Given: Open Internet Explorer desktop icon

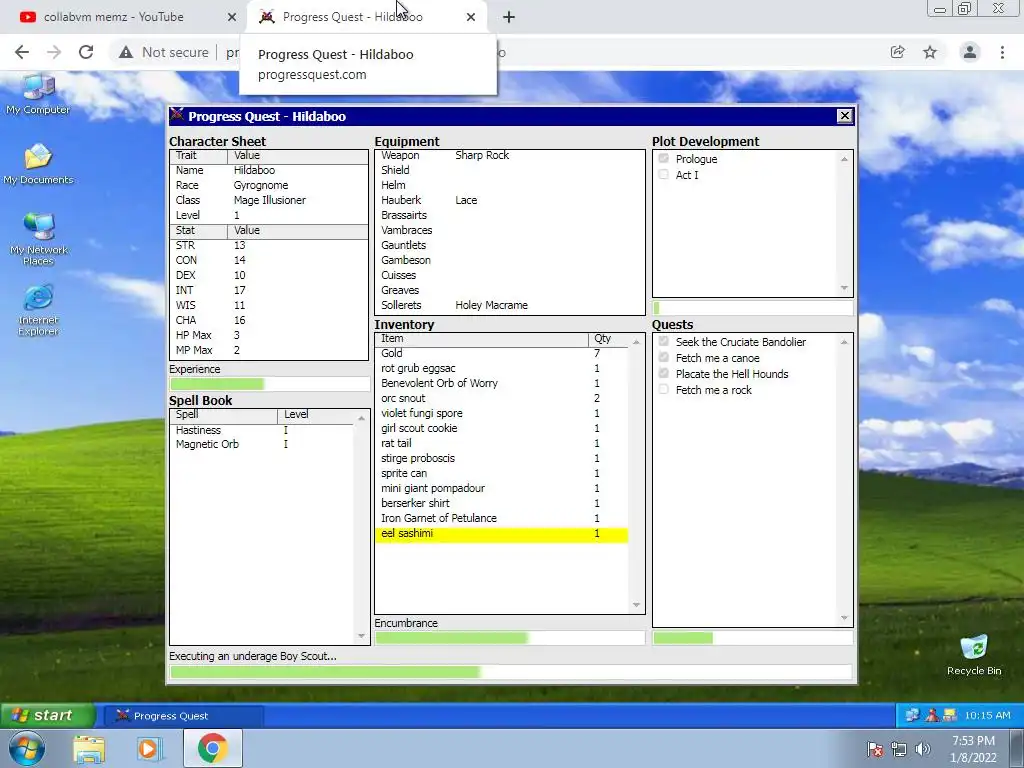Looking at the screenshot, I should click(x=38, y=310).
